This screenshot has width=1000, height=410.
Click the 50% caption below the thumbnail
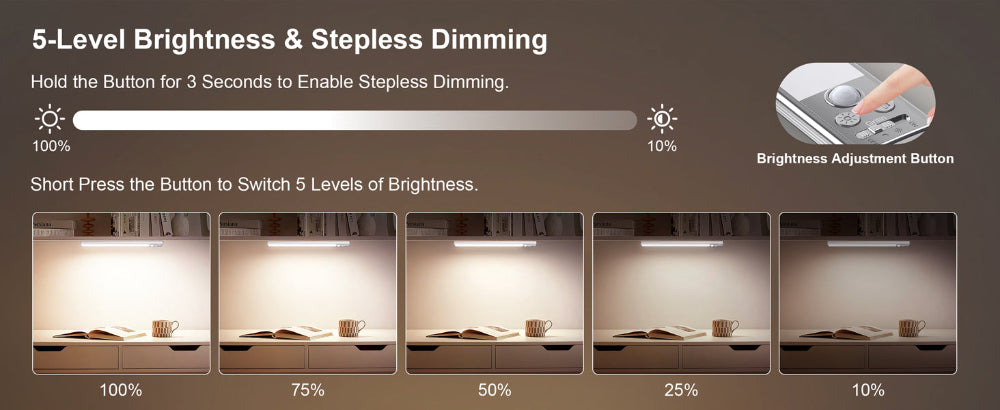pyautogui.click(x=495, y=389)
